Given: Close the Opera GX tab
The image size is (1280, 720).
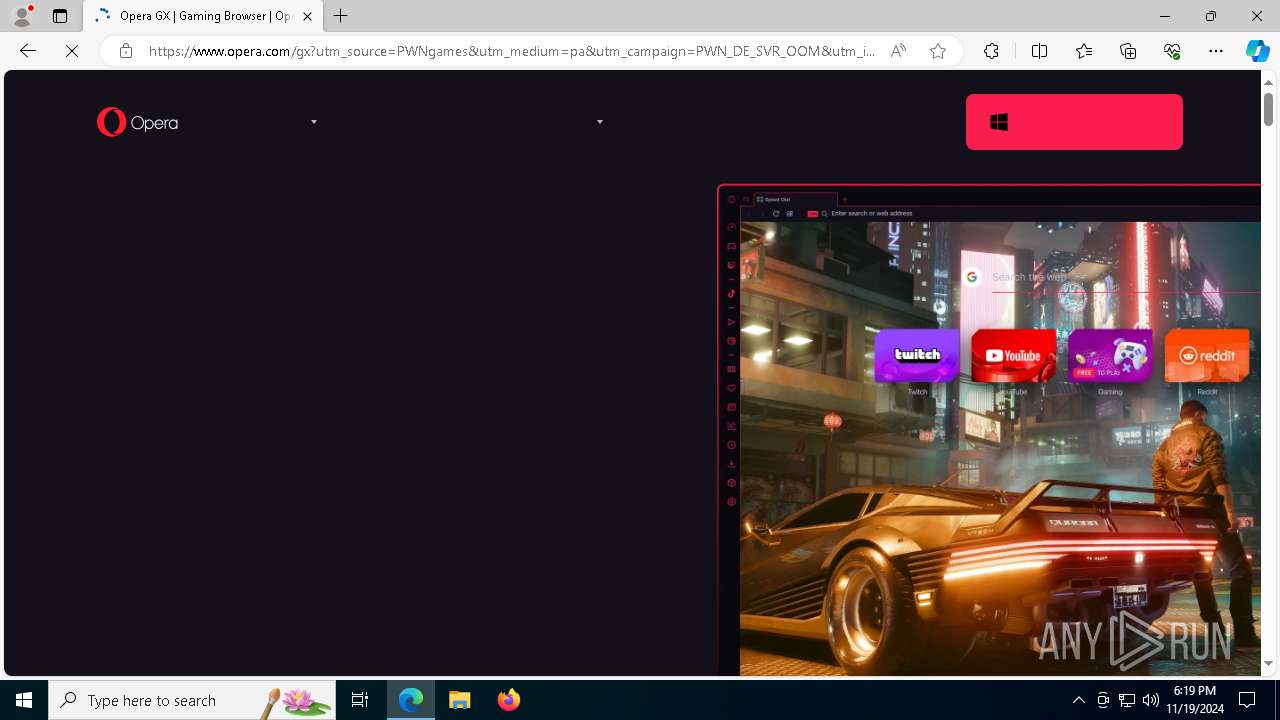Looking at the screenshot, I should click(307, 16).
